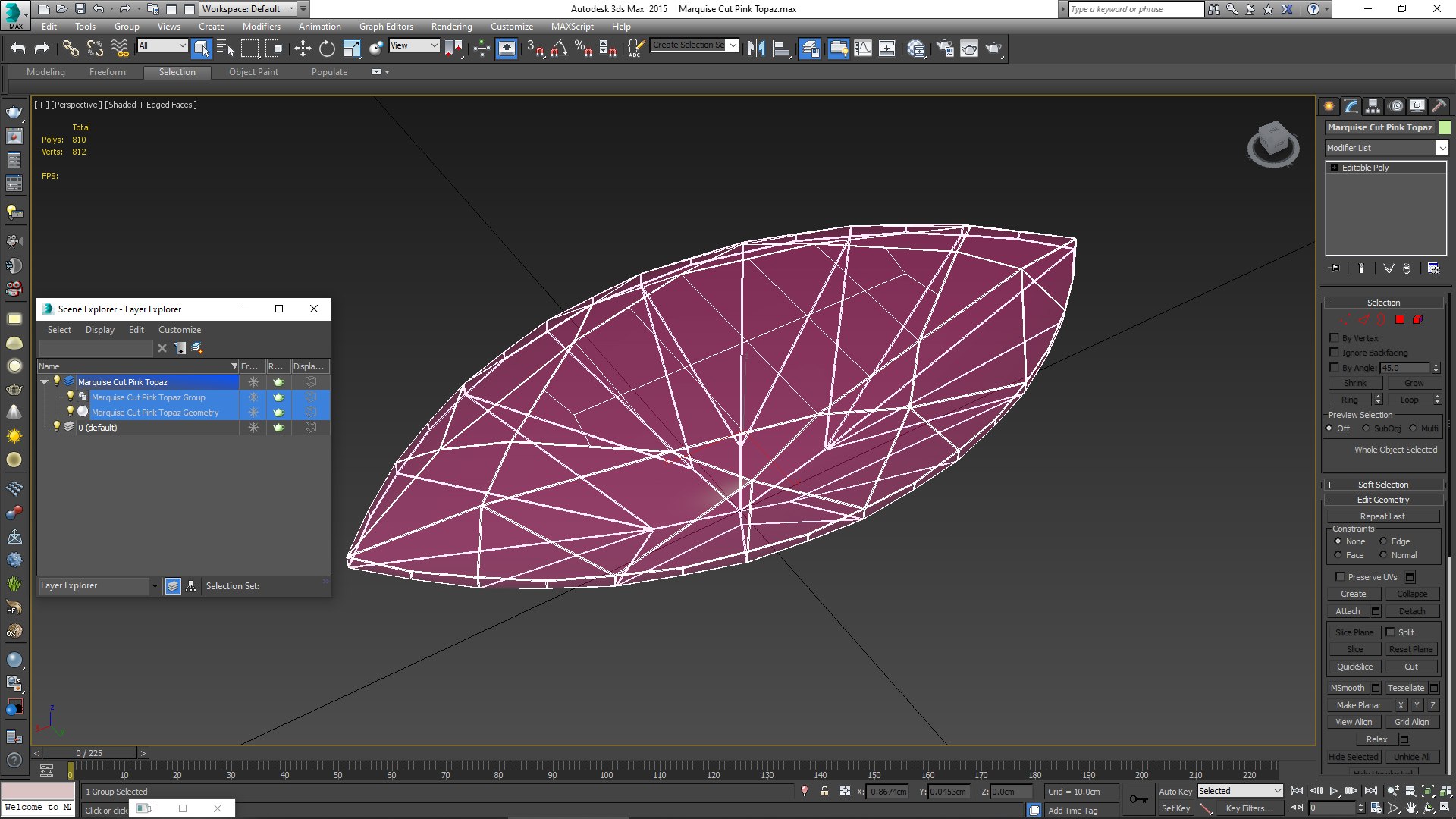
Task: Open the Rendering menu
Action: tap(451, 27)
